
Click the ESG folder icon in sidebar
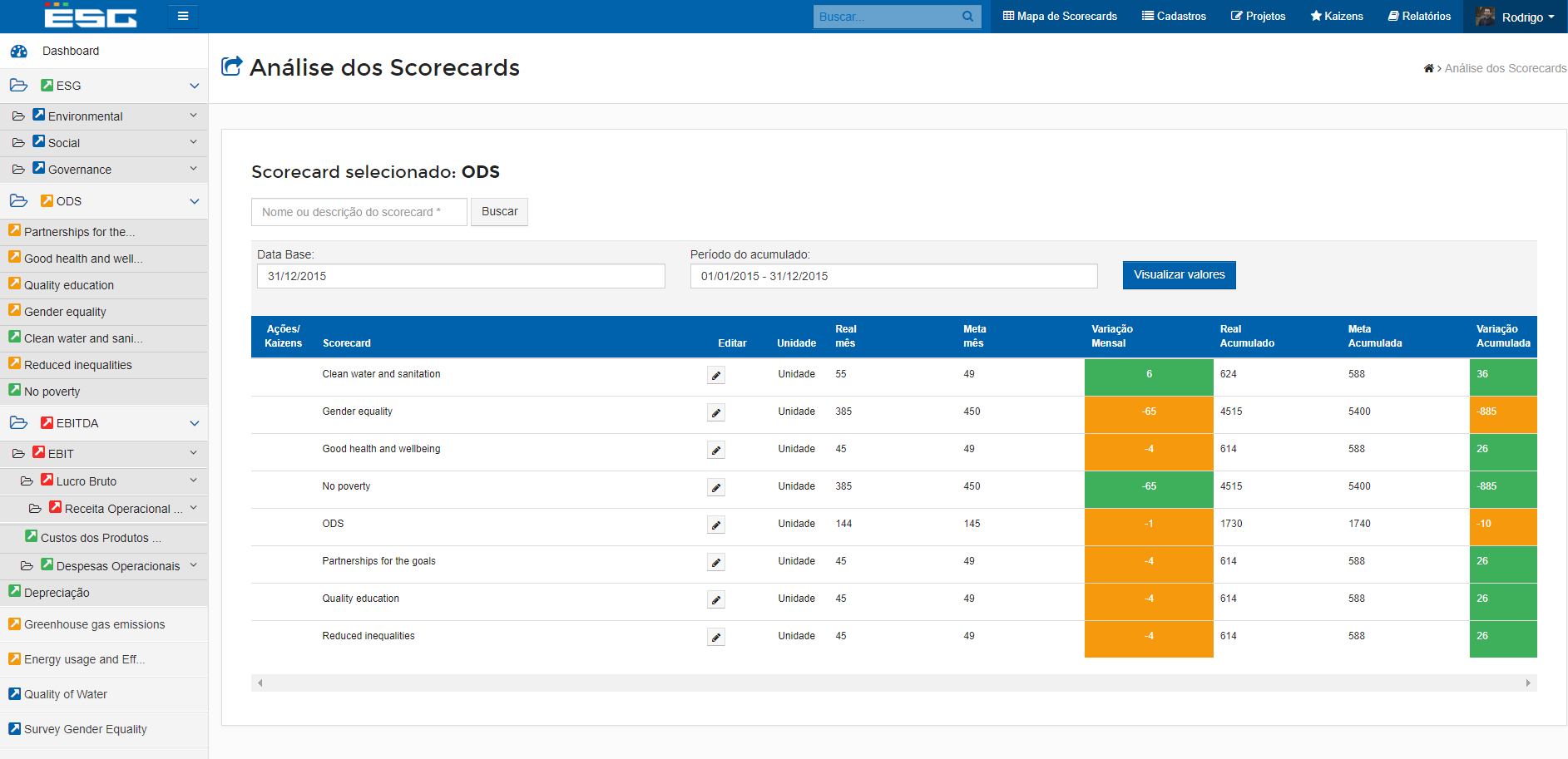point(18,85)
